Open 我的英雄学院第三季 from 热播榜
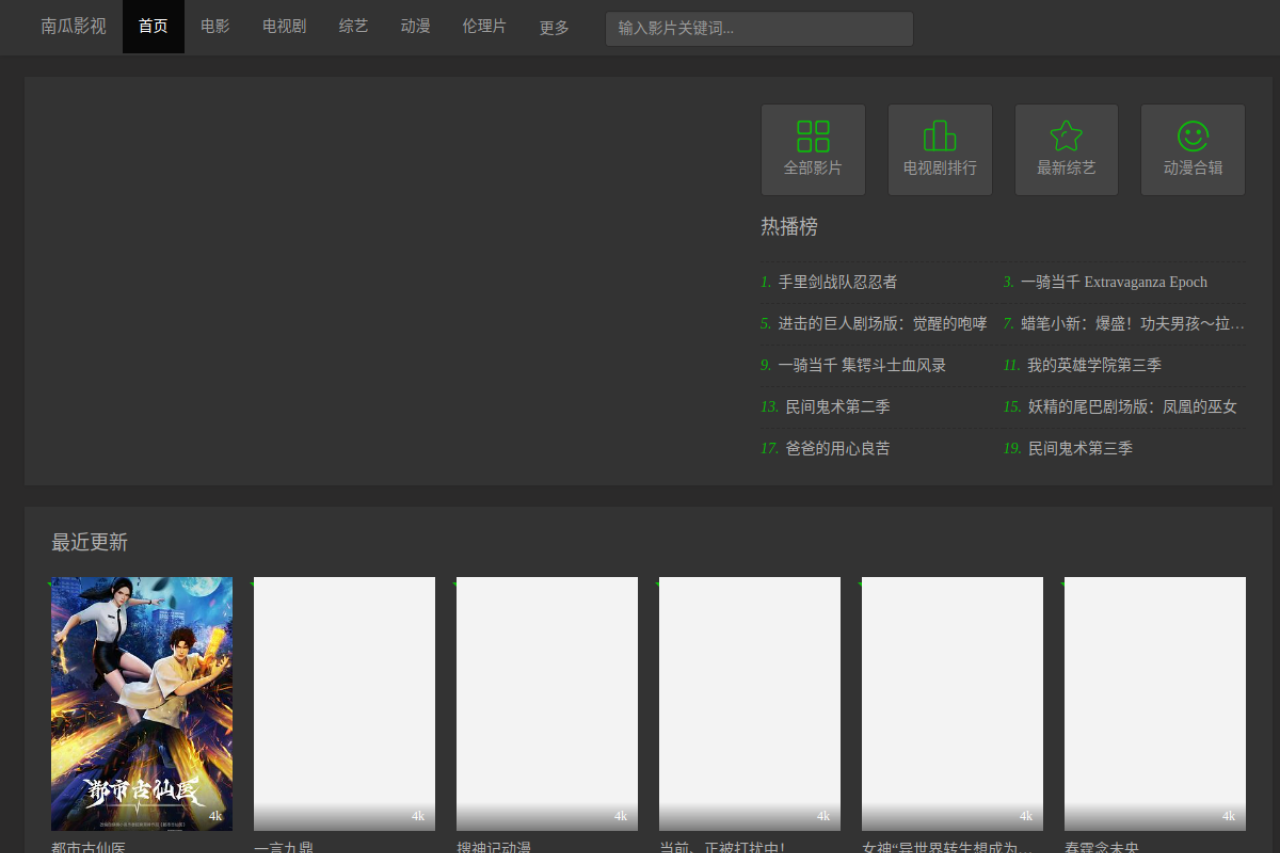The height and width of the screenshot is (853, 1280). (x=1094, y=366)
